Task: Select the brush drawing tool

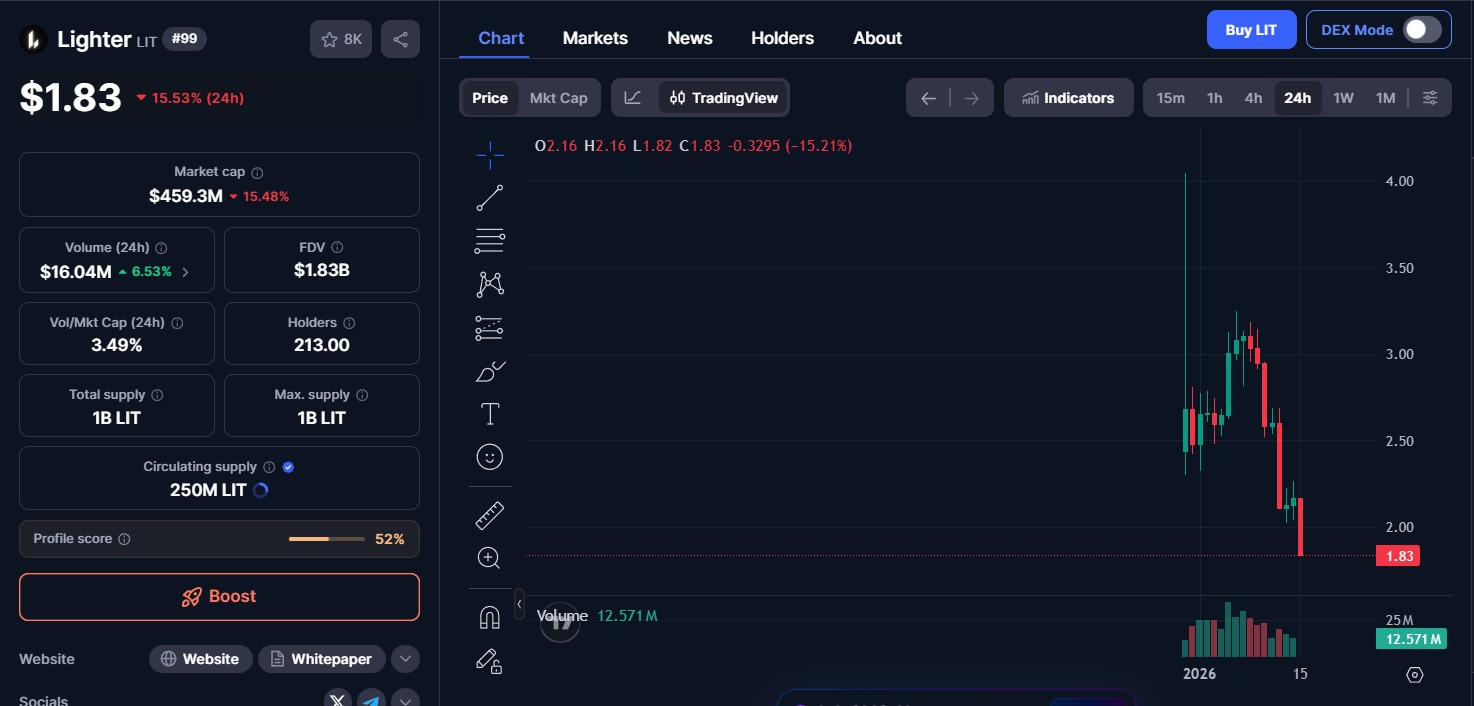Action: (489, 371)
